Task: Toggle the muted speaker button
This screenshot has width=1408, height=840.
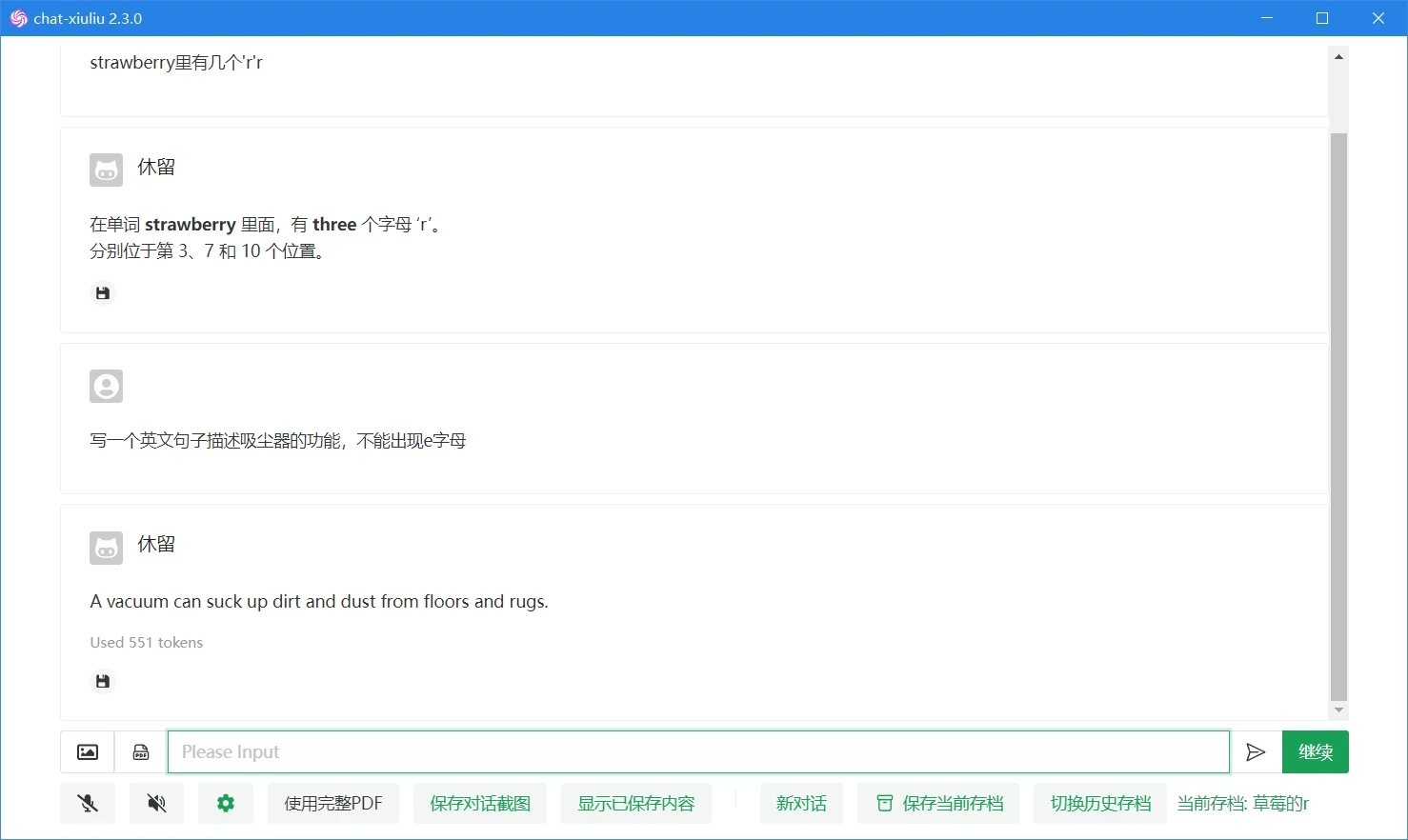Action: click(x=157, y=804)
